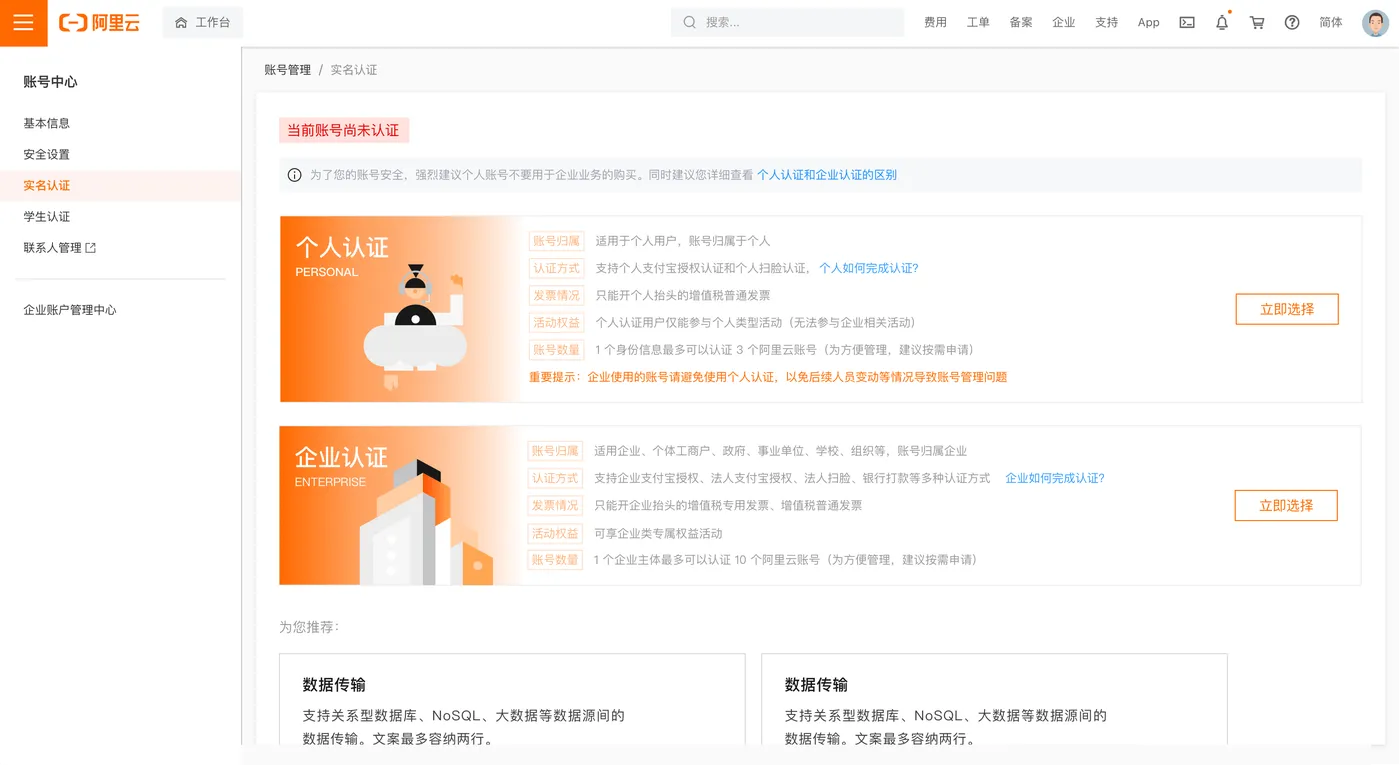This screenshot has height=765, width=1400.
Task: Open the shopping cart icon
Action: coord(1256,22)
